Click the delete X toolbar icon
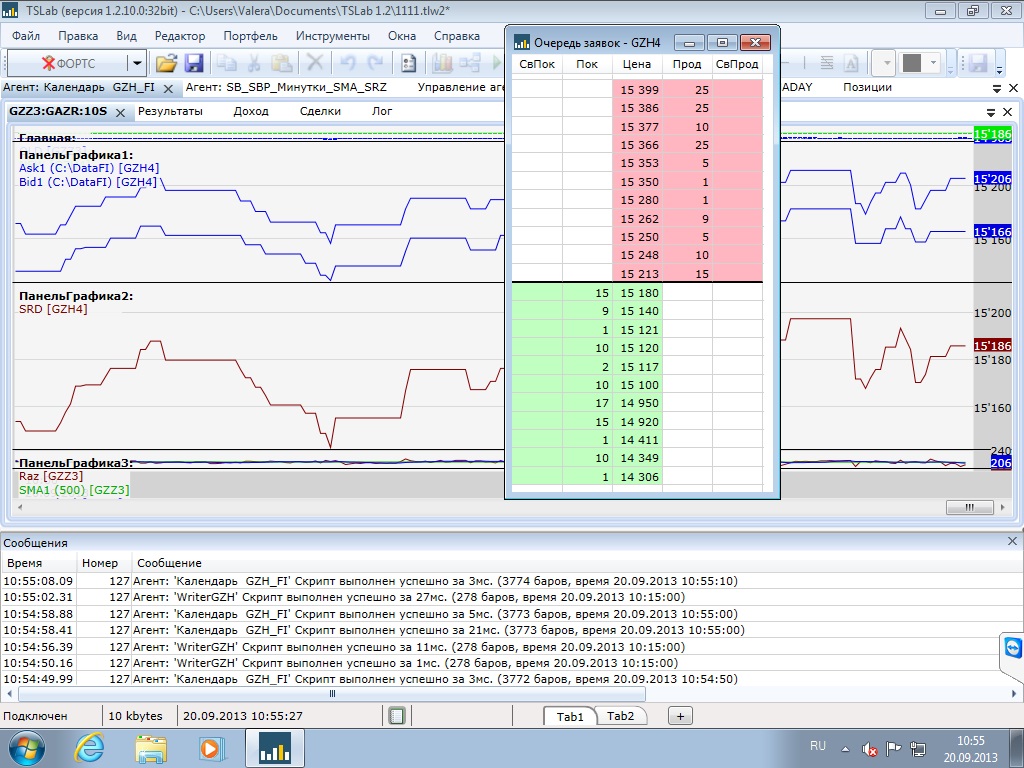 [315, 63]
